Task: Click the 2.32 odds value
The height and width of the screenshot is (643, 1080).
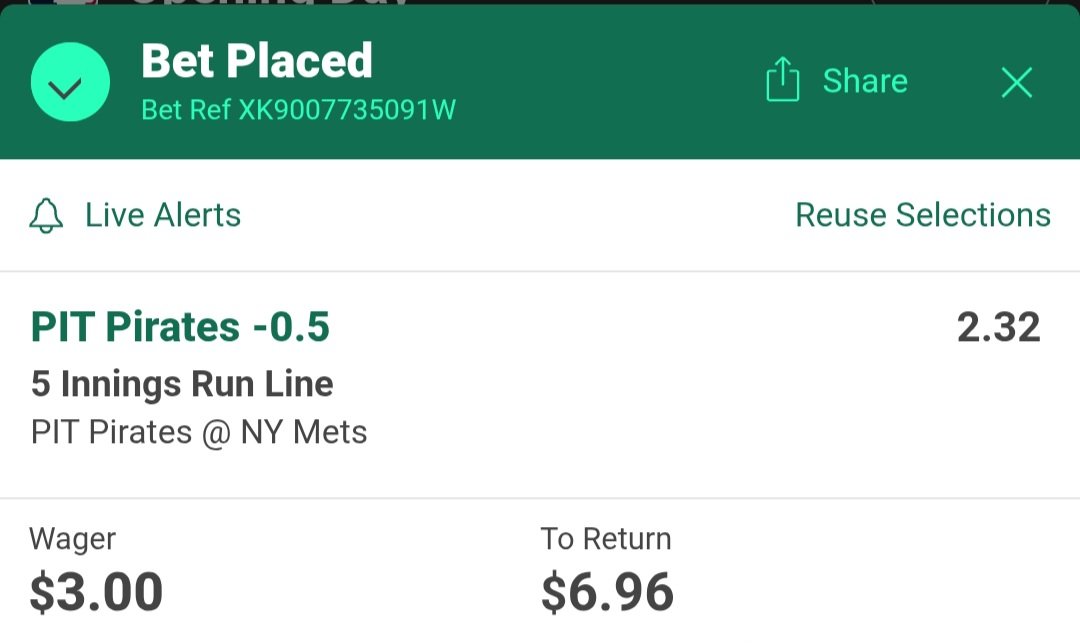Action: point(998,328)
